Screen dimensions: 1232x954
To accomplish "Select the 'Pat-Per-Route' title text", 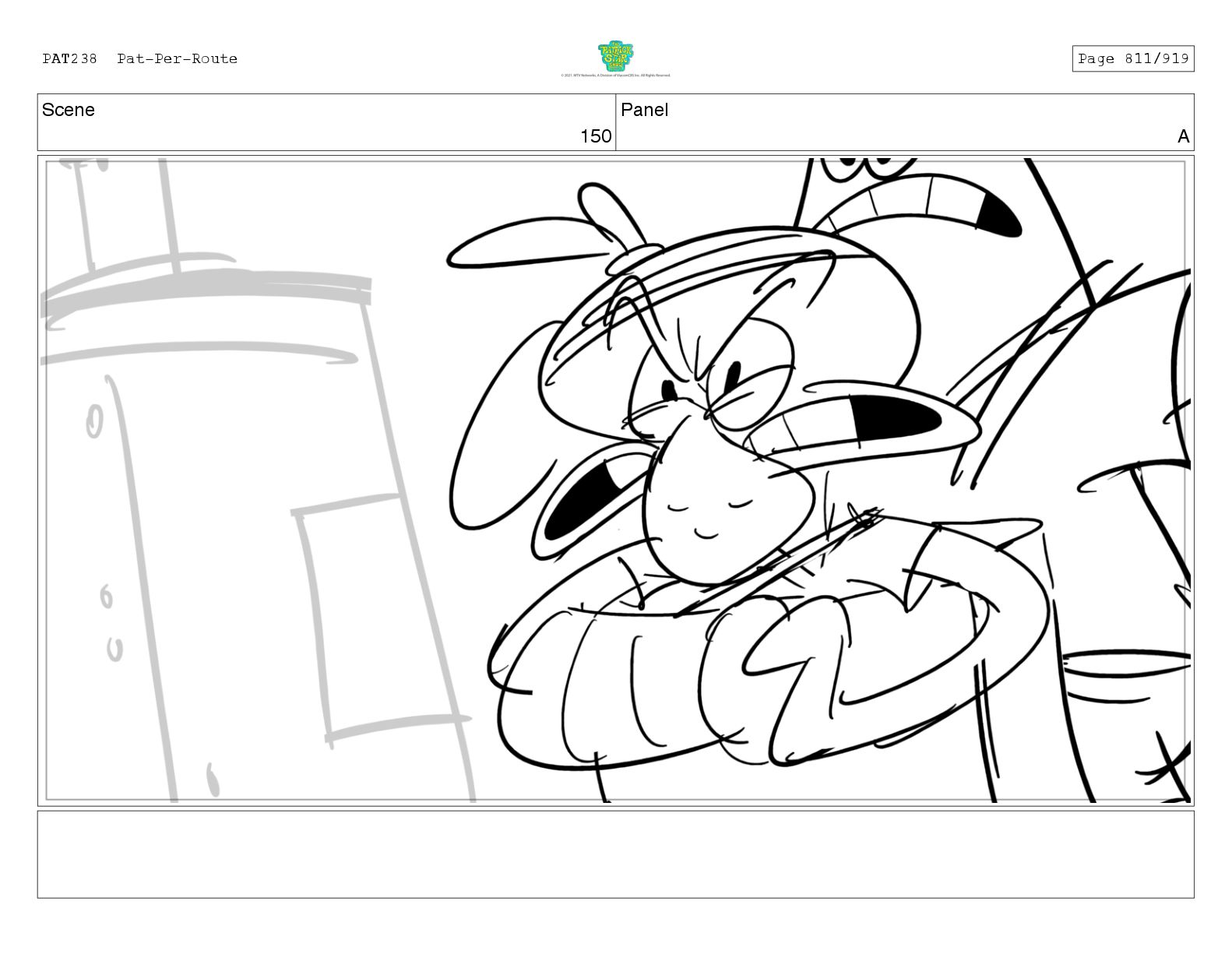I will click(178, 58).
